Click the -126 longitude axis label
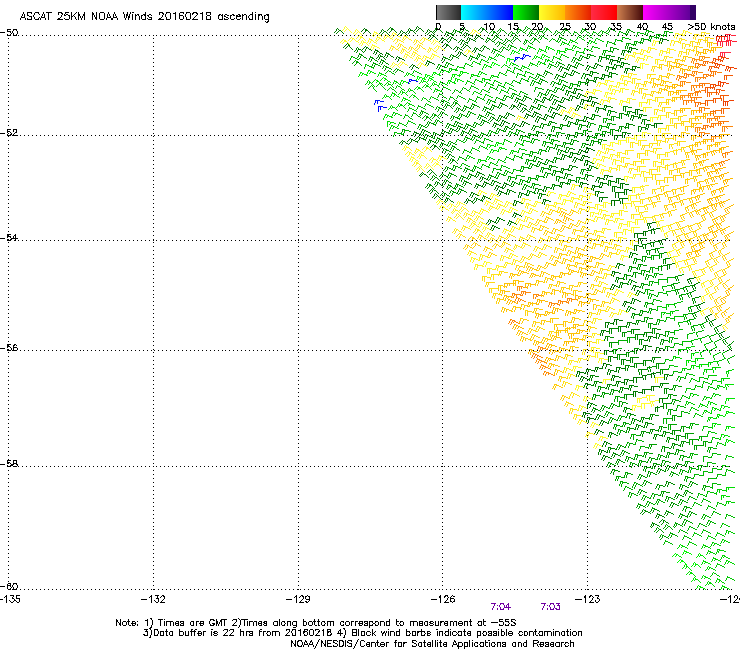Viewport: 740px width, 650px height. (x=443, y=599)
